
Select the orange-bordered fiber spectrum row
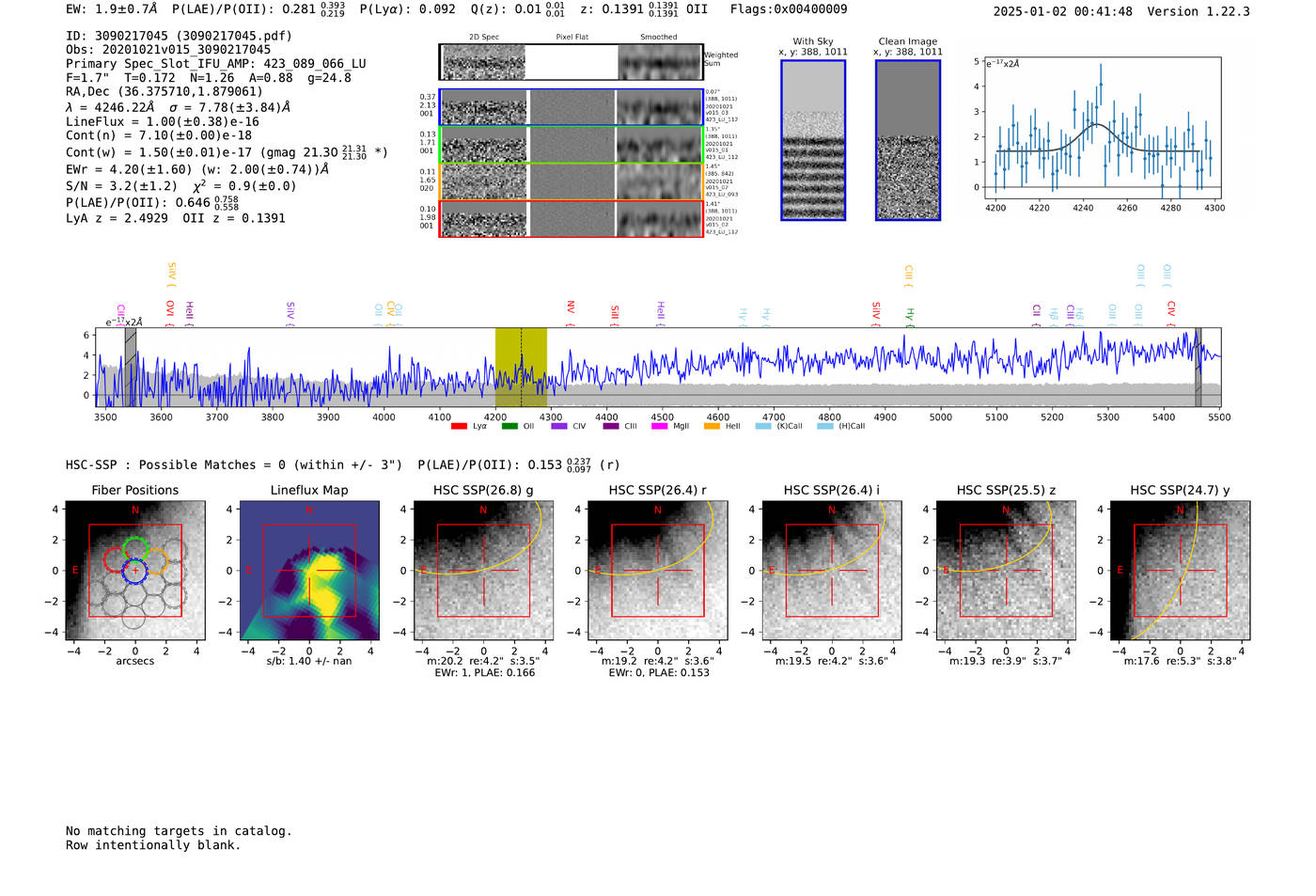[x=571, y=181]
